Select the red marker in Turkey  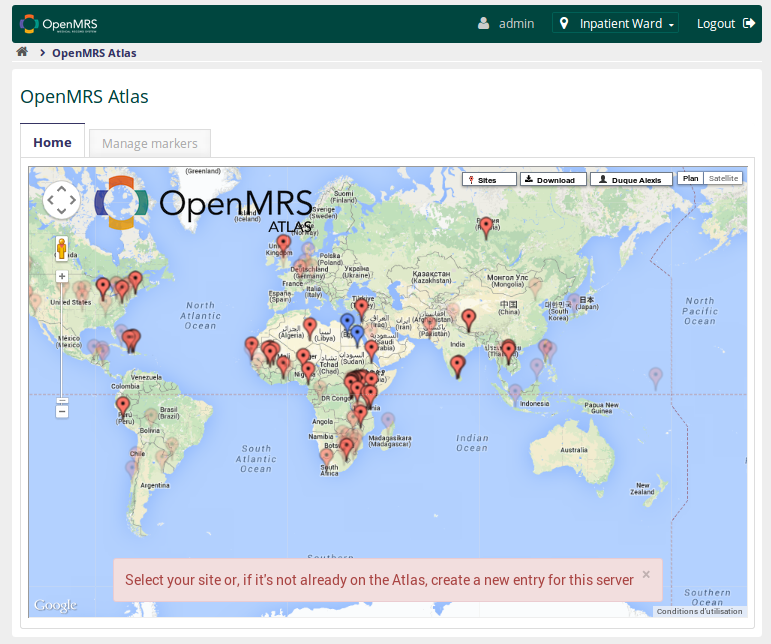362,310
